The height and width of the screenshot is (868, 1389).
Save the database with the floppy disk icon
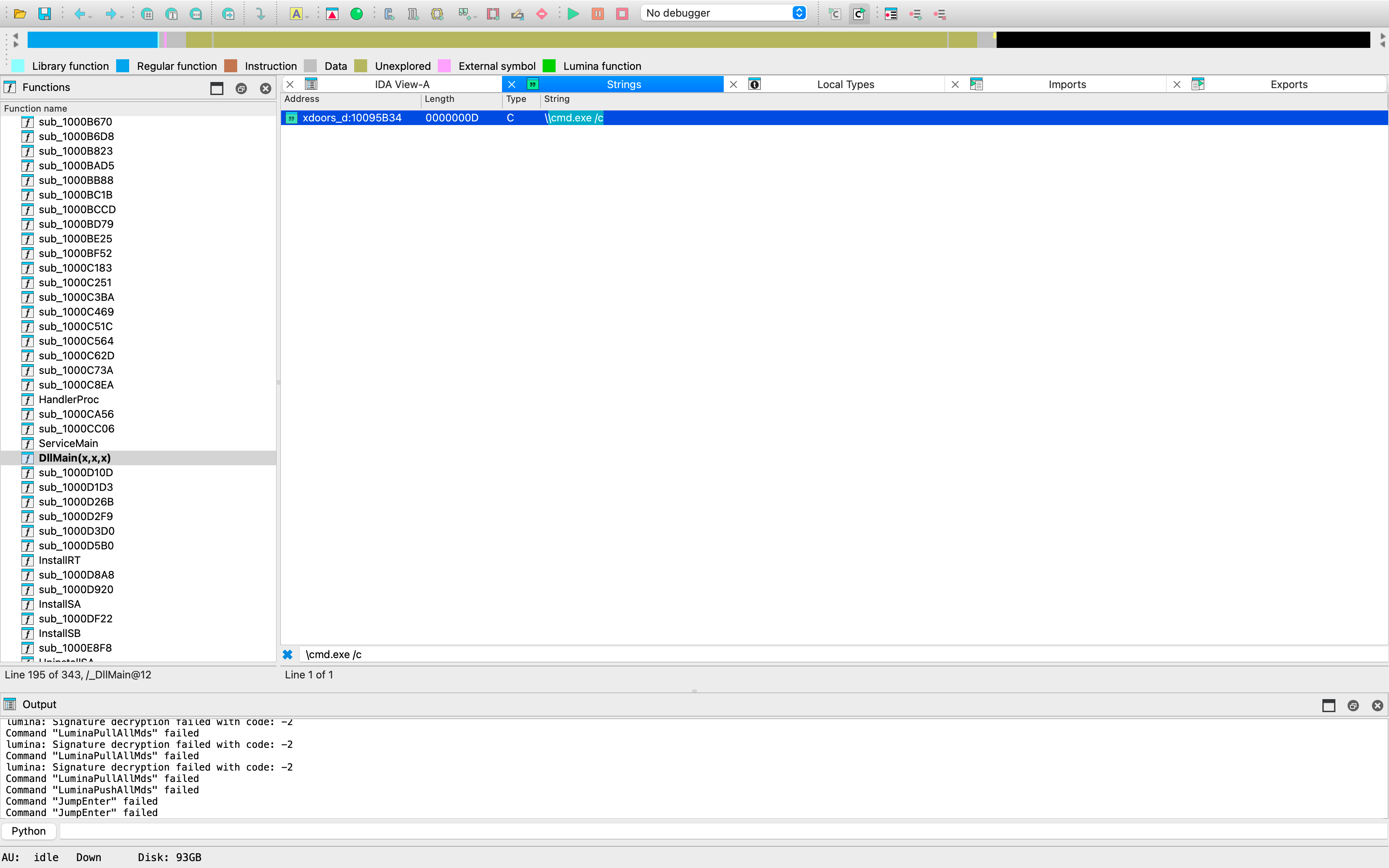pos(44,14)
